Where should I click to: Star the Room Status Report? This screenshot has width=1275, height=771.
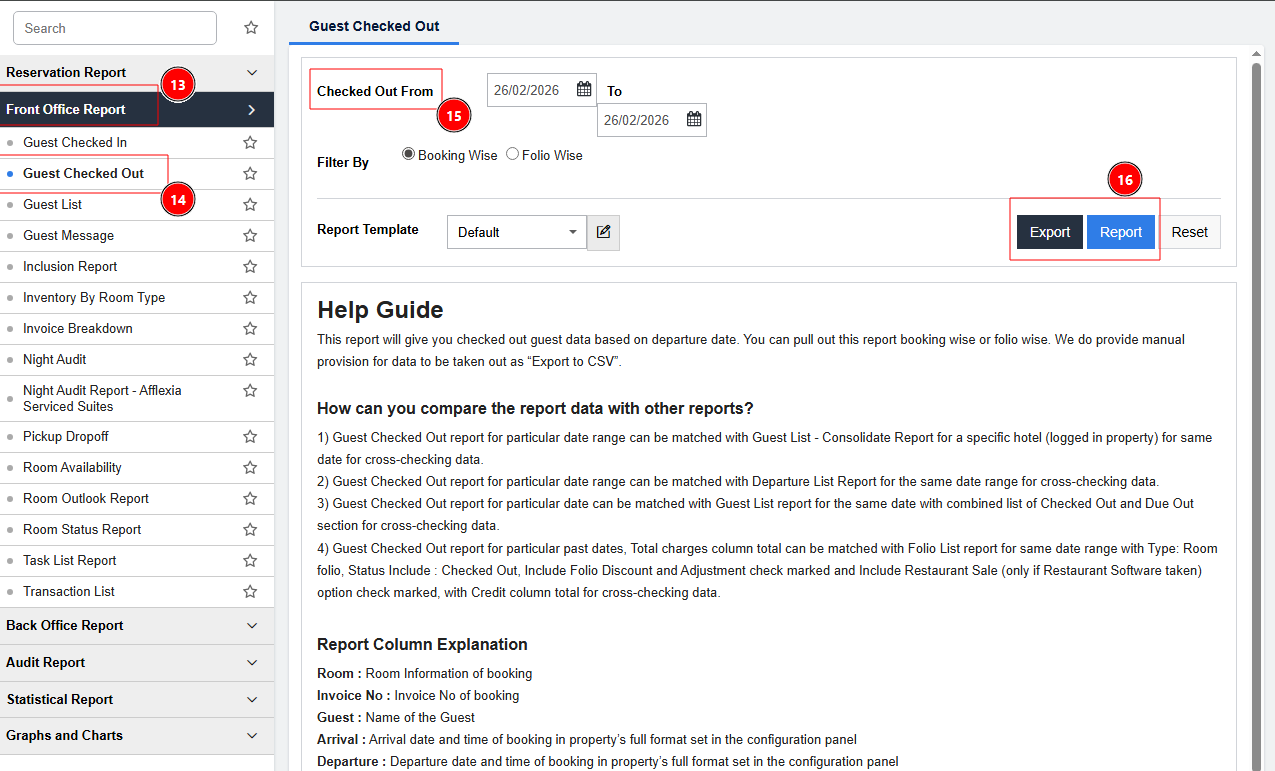[250, 530]
